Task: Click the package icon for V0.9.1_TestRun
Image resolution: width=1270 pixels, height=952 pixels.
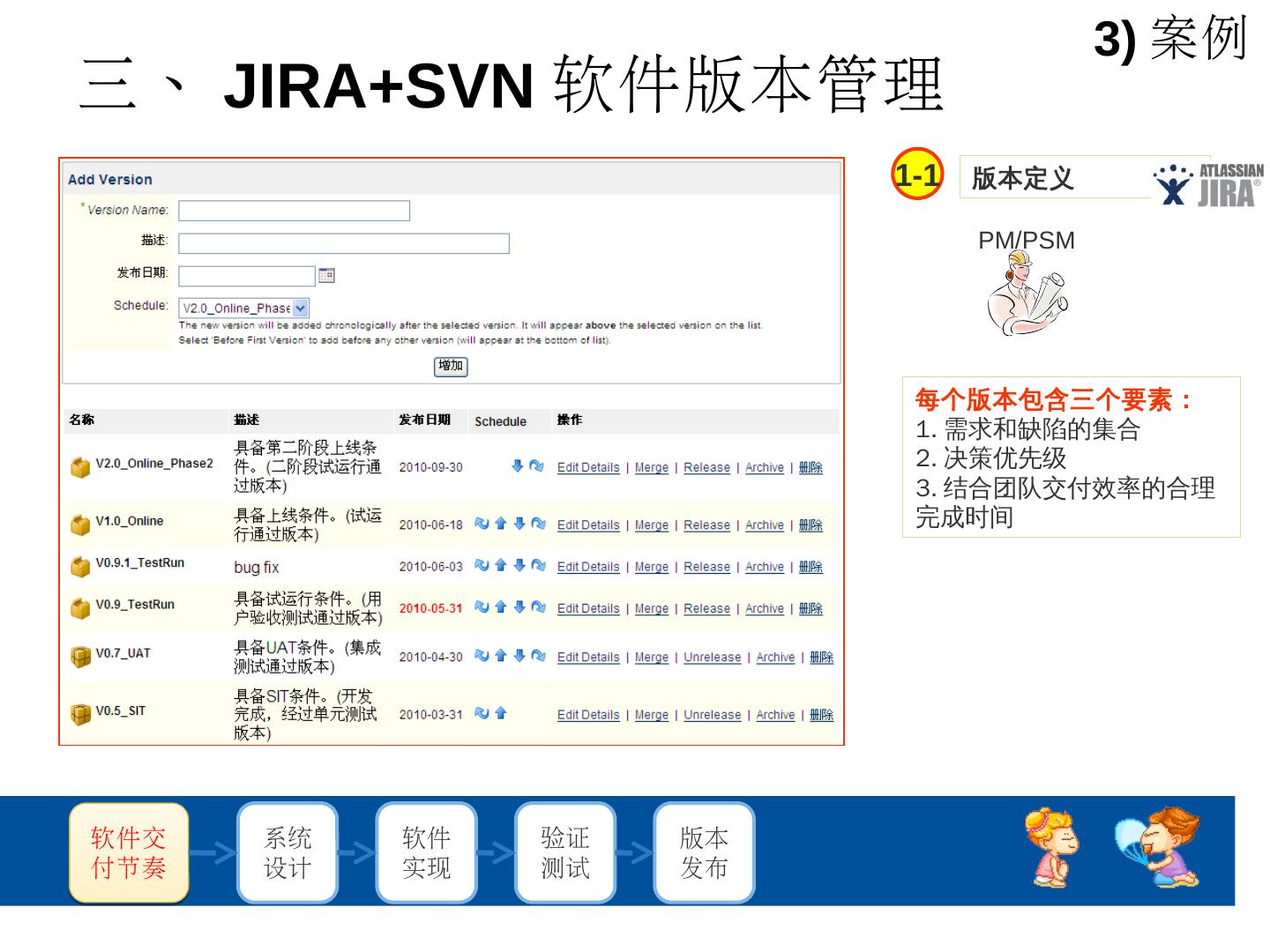Action: point(80,567)
